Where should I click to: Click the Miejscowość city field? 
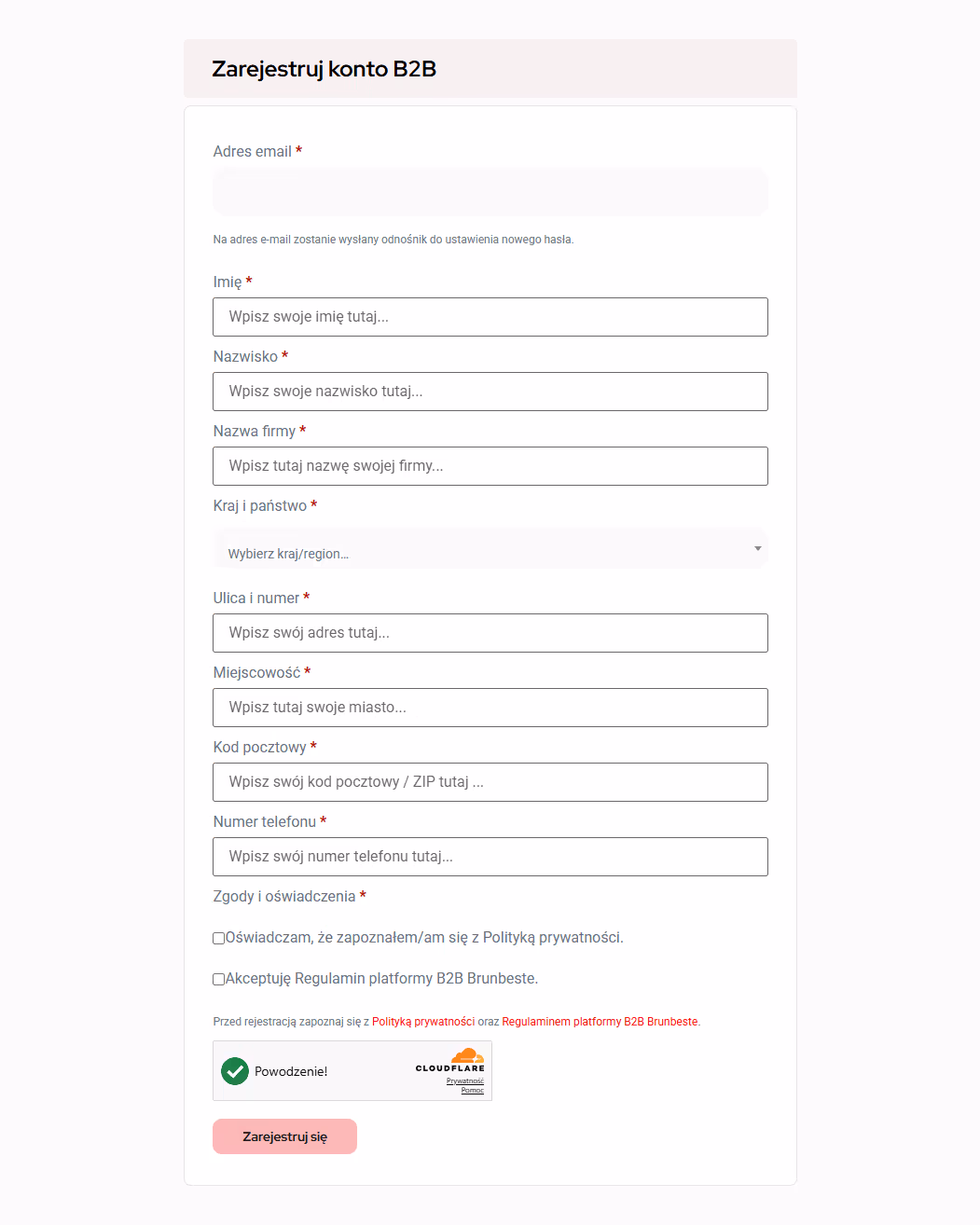point(490,708)
